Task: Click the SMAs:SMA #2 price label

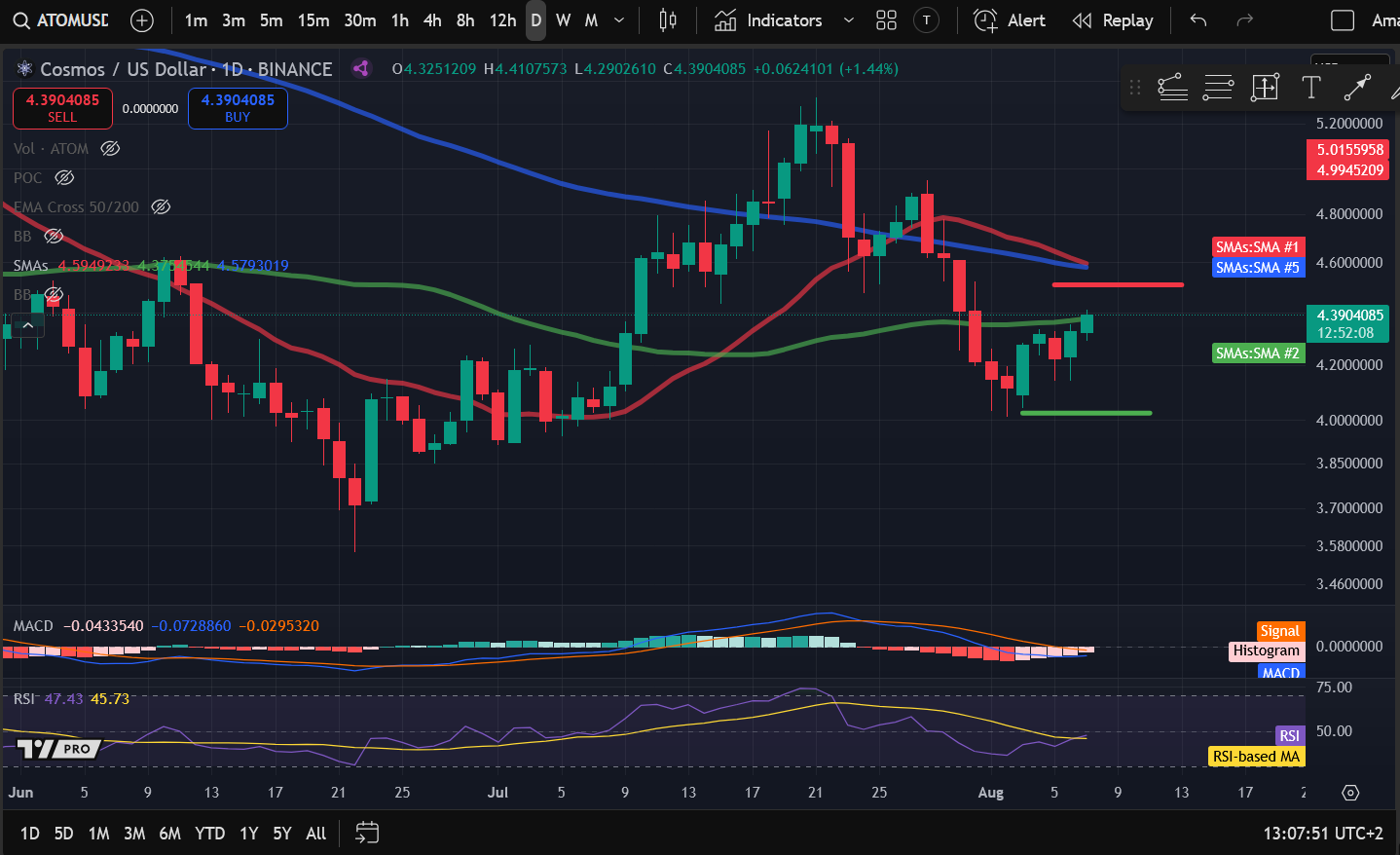Action: (1258, 353)
